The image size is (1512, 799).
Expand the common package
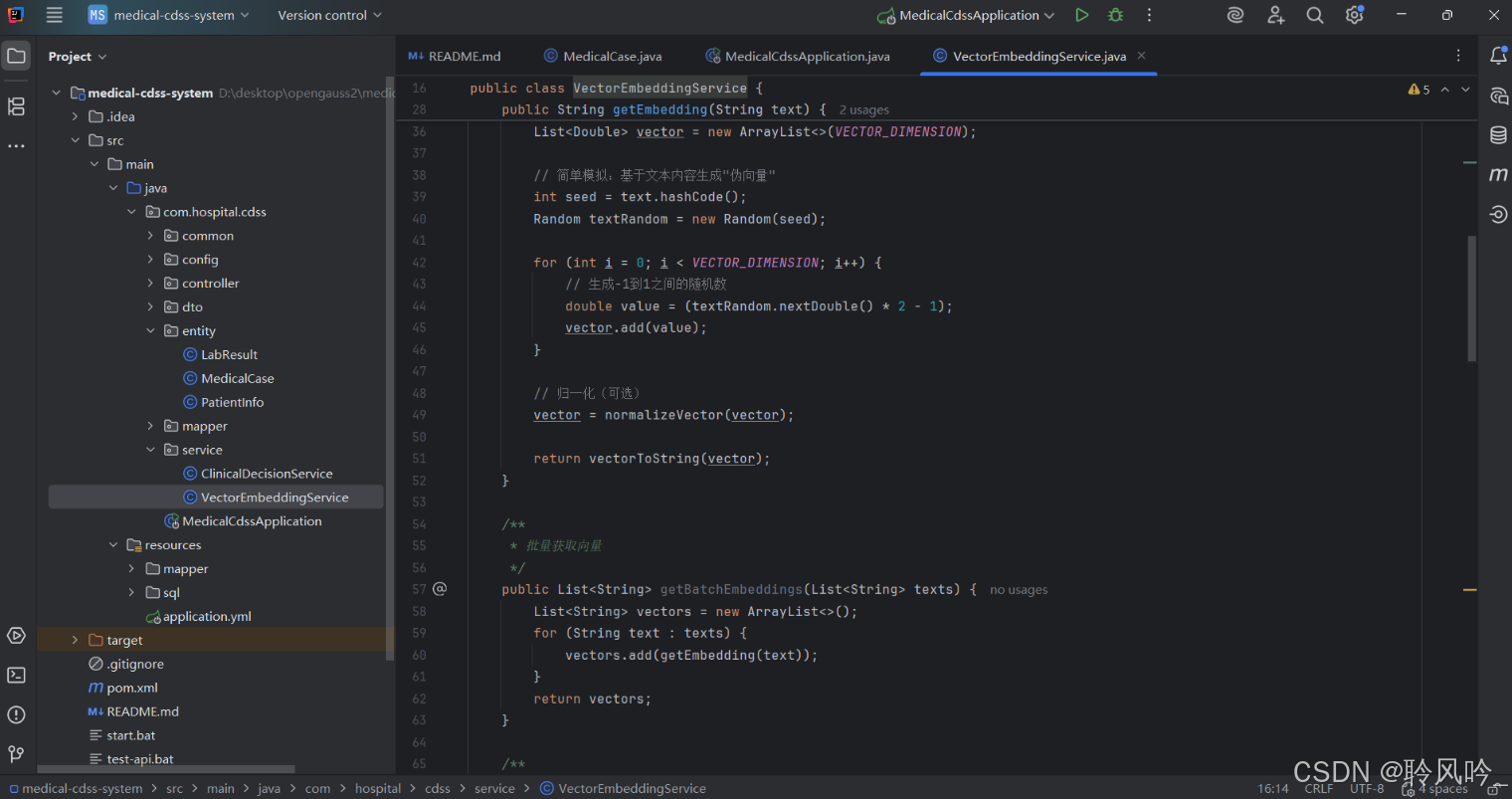pyautogui.click(x=150, y=236)
